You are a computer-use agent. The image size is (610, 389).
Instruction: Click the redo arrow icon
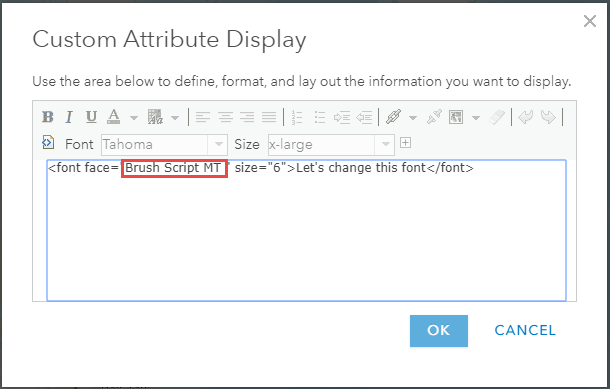pos(548,117)
